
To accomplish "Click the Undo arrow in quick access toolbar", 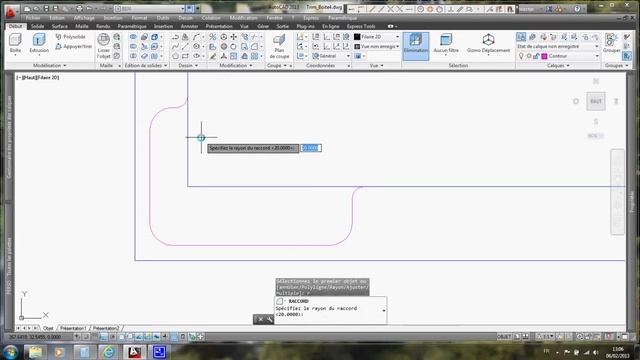I will click(x=89, y=9).
